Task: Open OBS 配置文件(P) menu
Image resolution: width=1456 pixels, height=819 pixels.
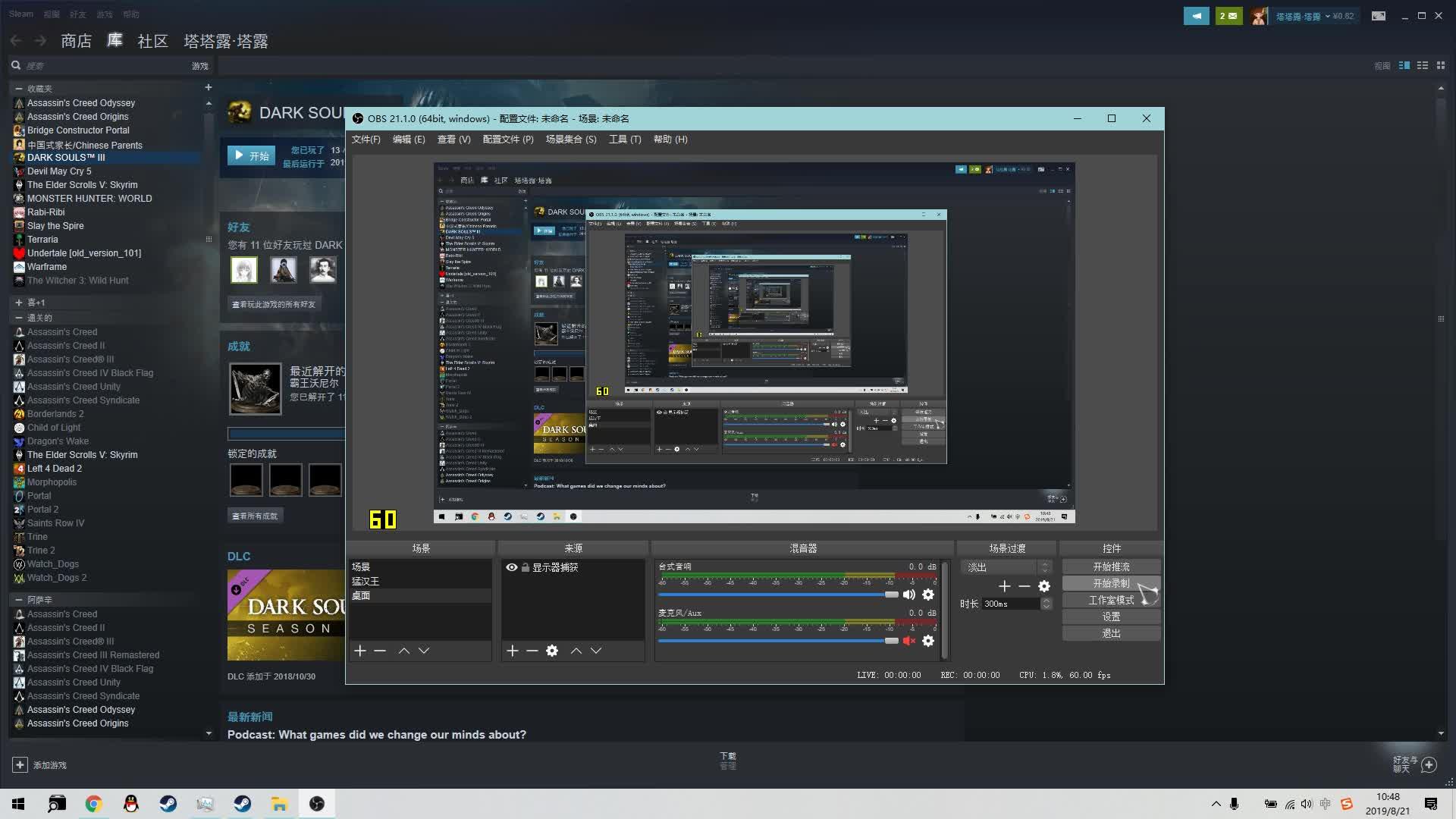Action: 508,140
